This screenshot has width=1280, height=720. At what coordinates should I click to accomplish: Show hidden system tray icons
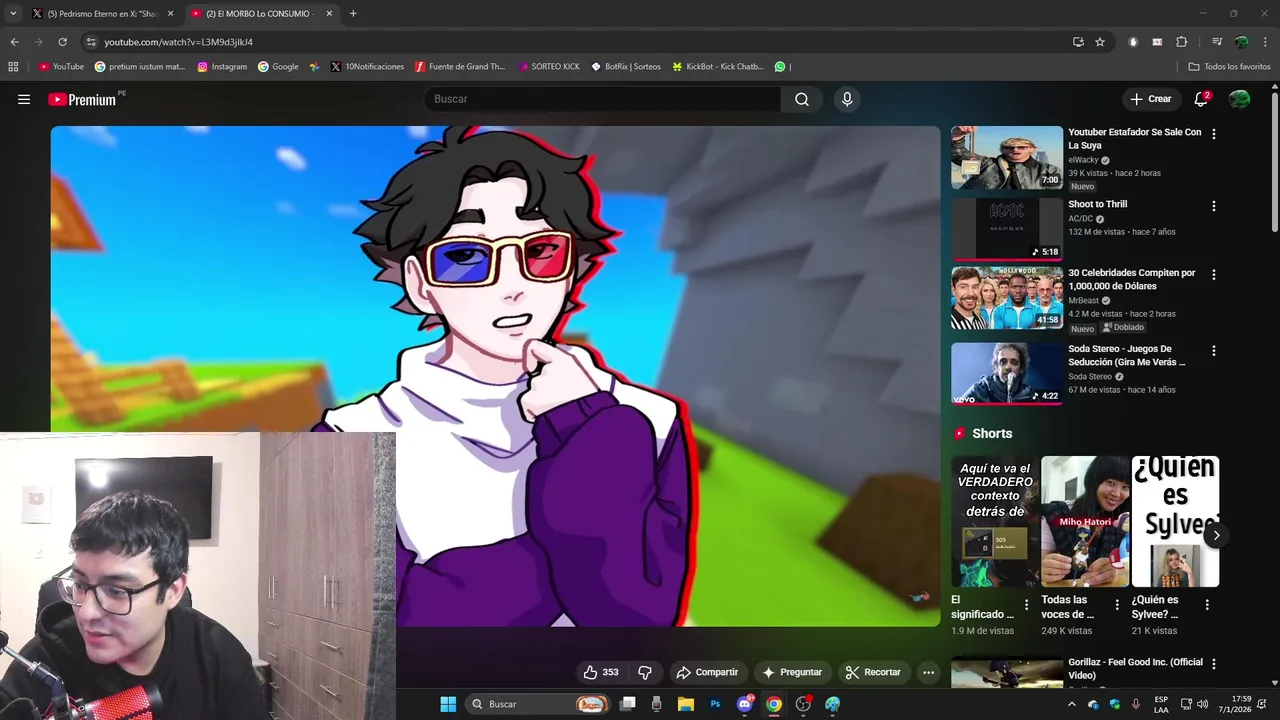(1072, 704)
